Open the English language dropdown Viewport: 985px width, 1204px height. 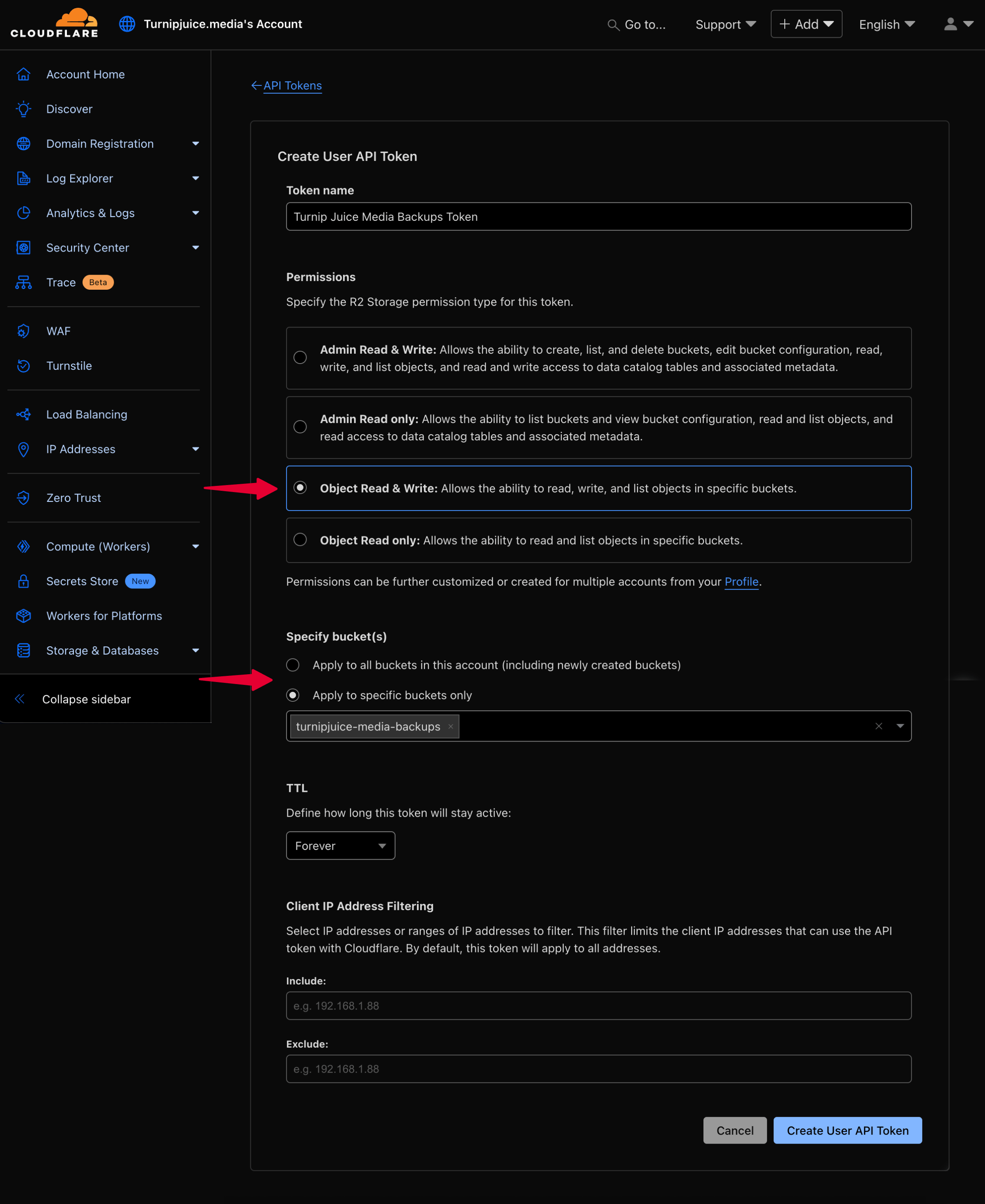886,24
